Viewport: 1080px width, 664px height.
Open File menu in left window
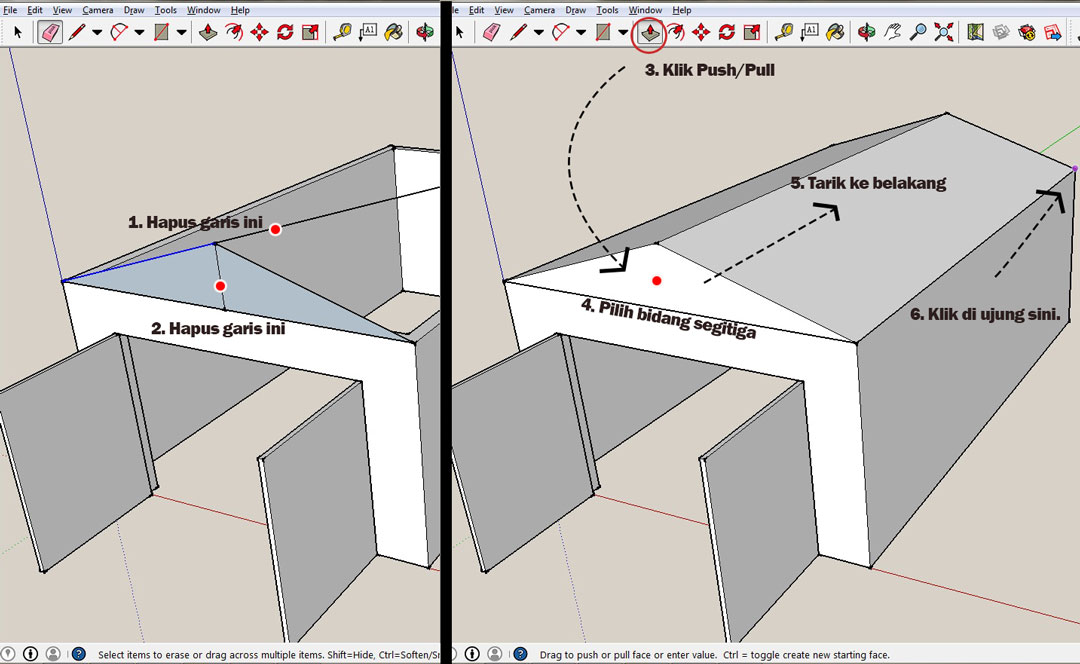click(x=10, y=10)
